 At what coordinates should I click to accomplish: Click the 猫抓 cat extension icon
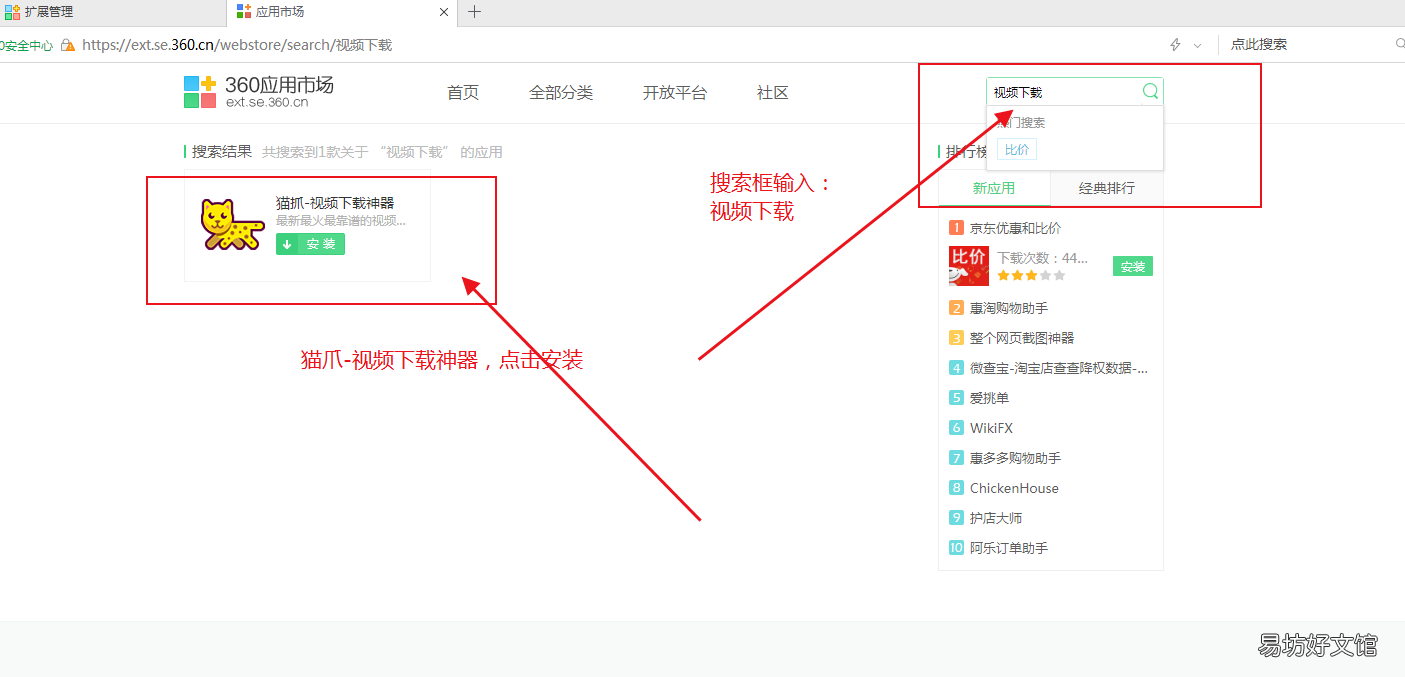point(232,224)
